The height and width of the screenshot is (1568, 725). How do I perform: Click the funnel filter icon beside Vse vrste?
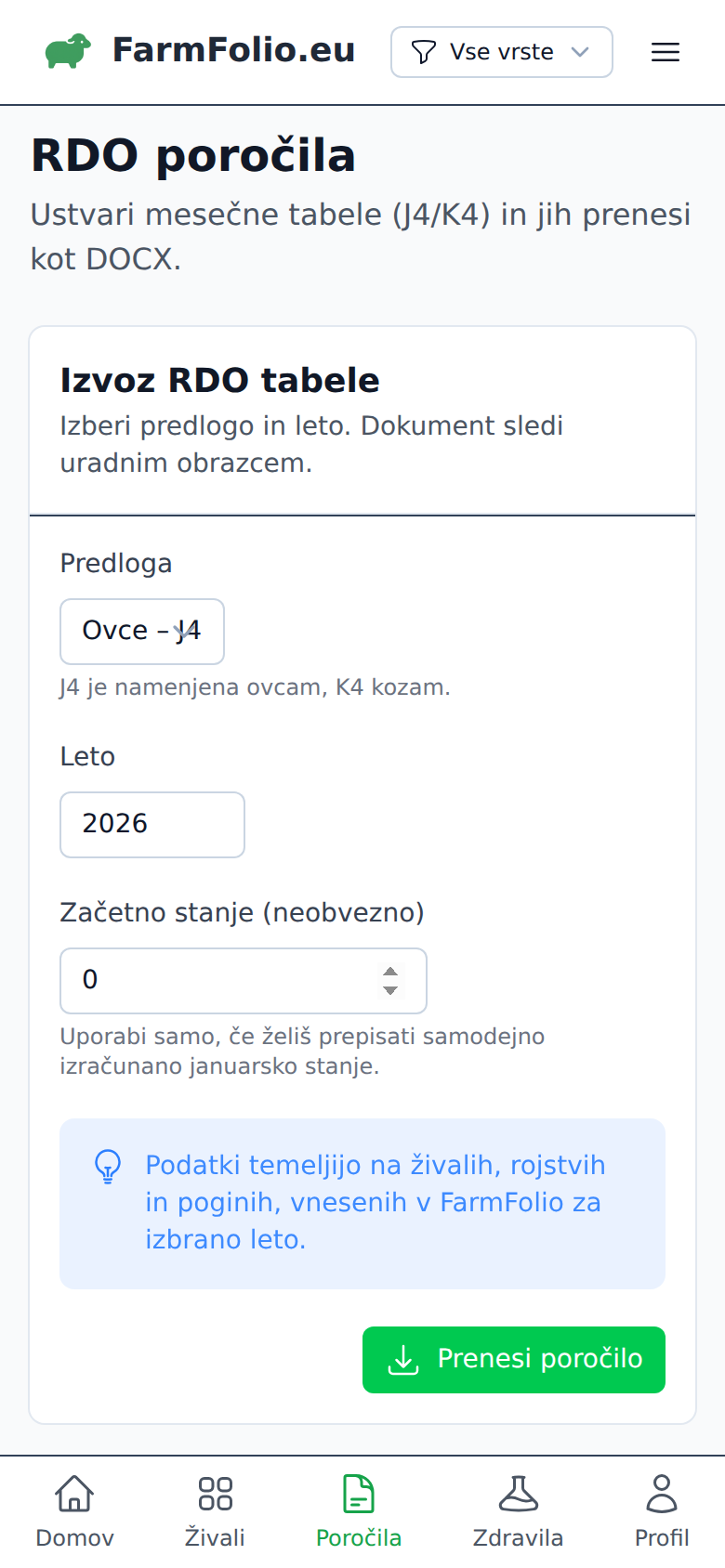424,52
